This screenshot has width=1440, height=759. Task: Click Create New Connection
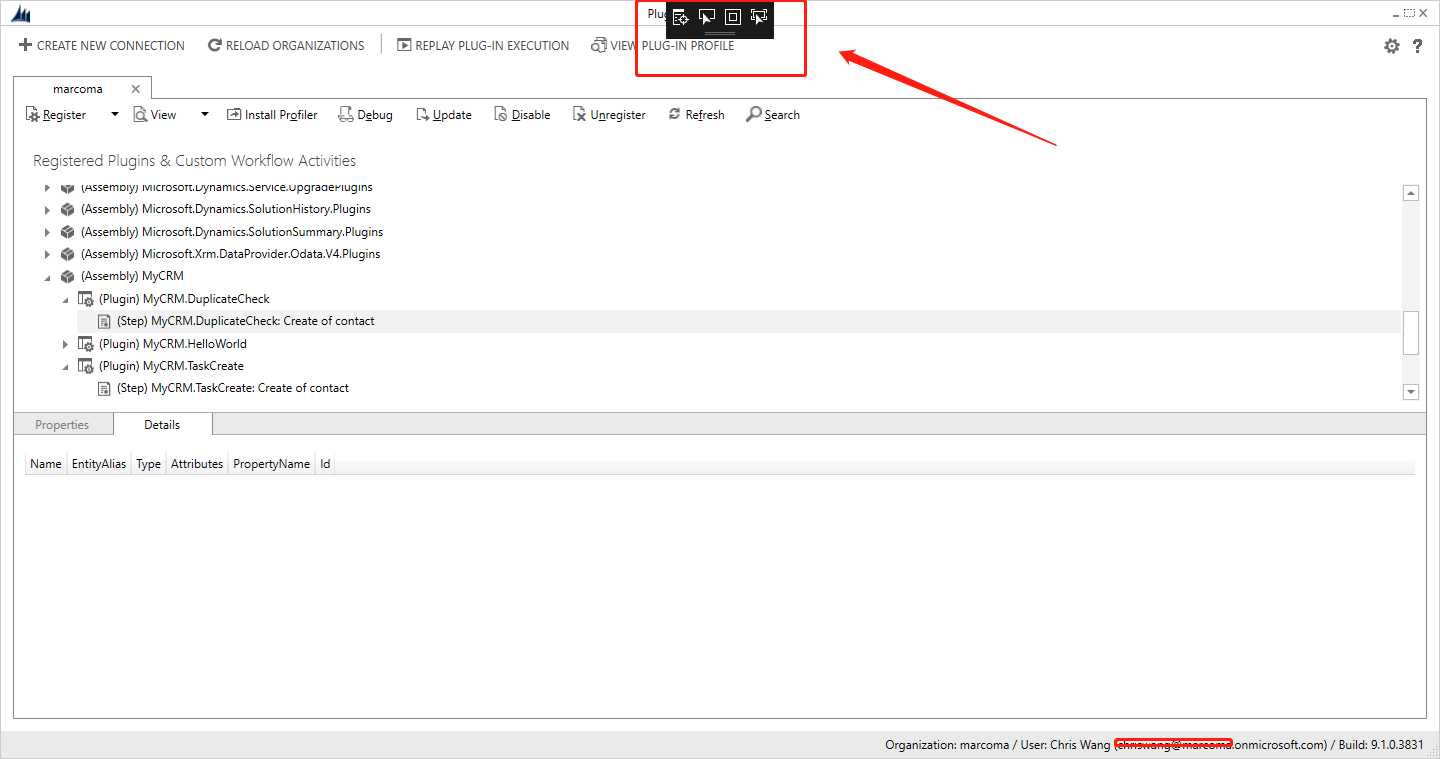click(x=102, y=45)
